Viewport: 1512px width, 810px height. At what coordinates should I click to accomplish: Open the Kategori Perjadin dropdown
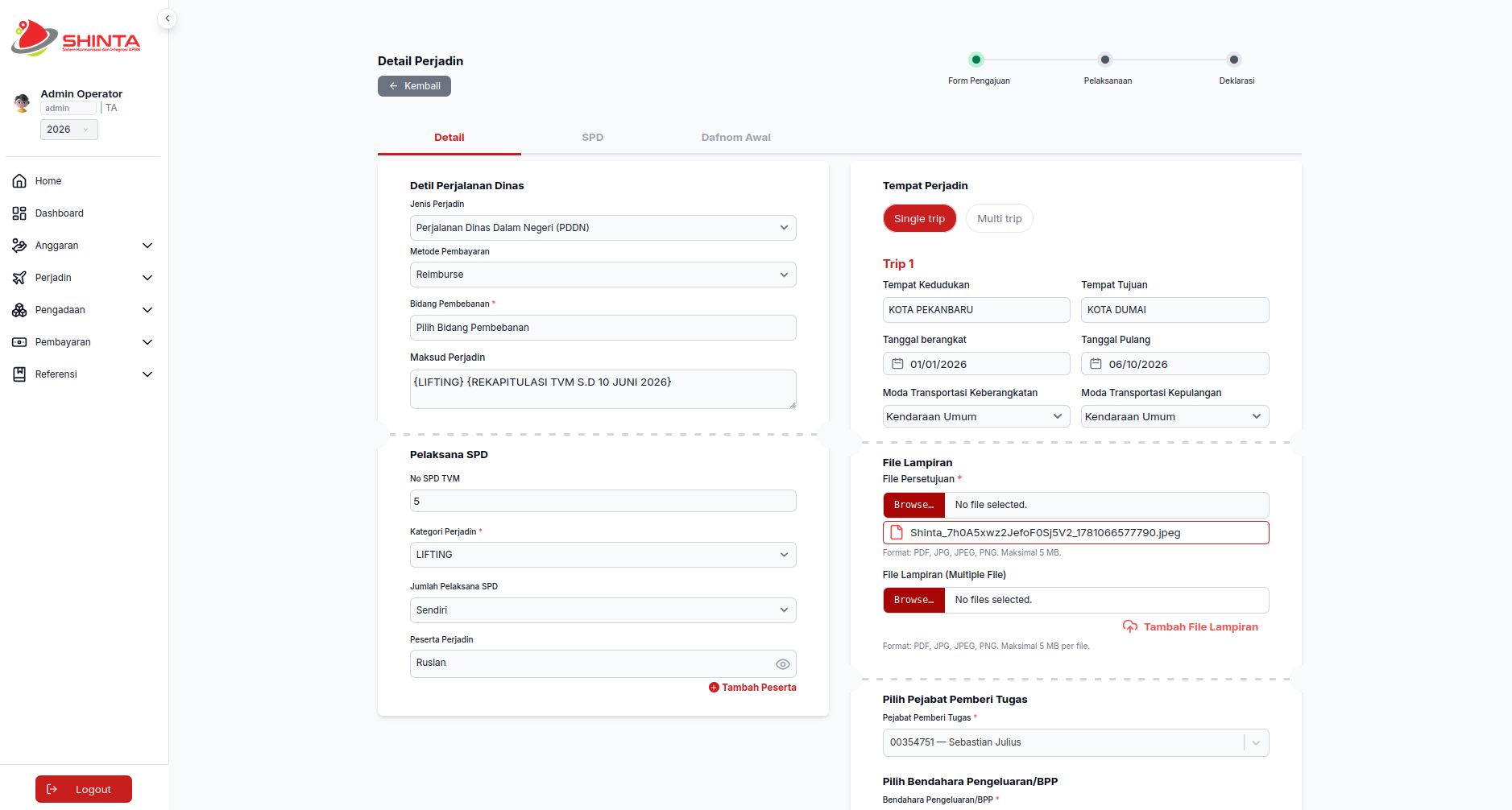click(603, 555)
